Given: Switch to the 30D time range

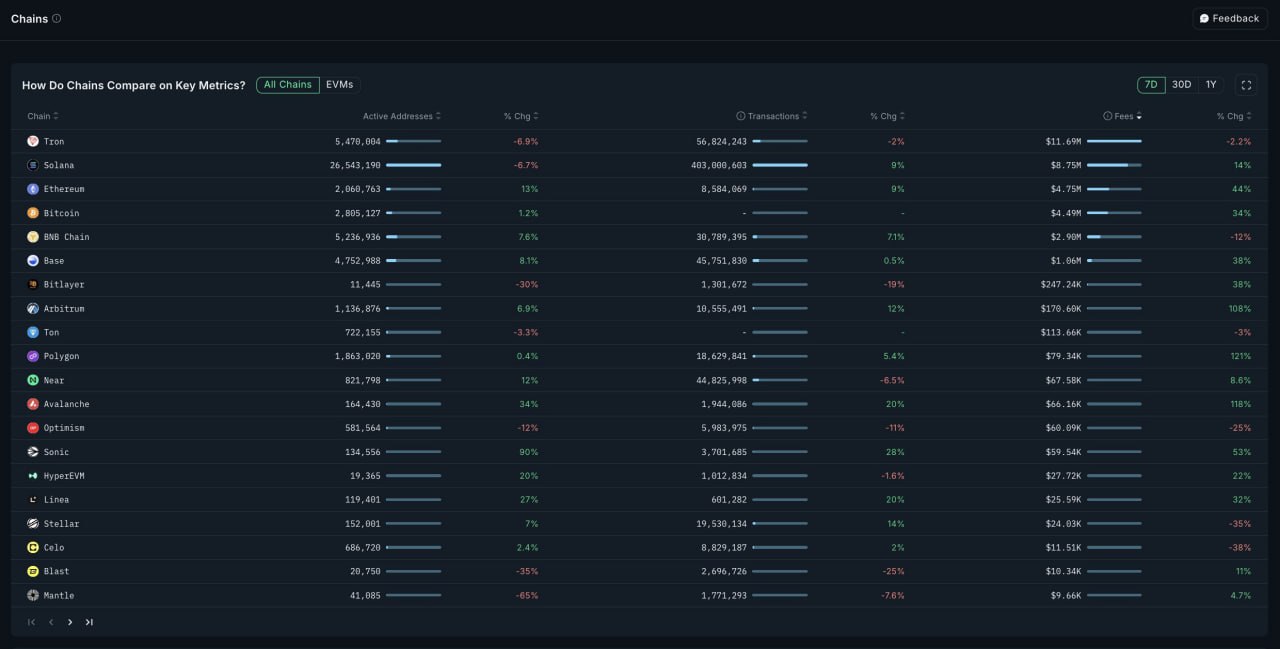Looking at the screenshot, I should coord(1182,85).
